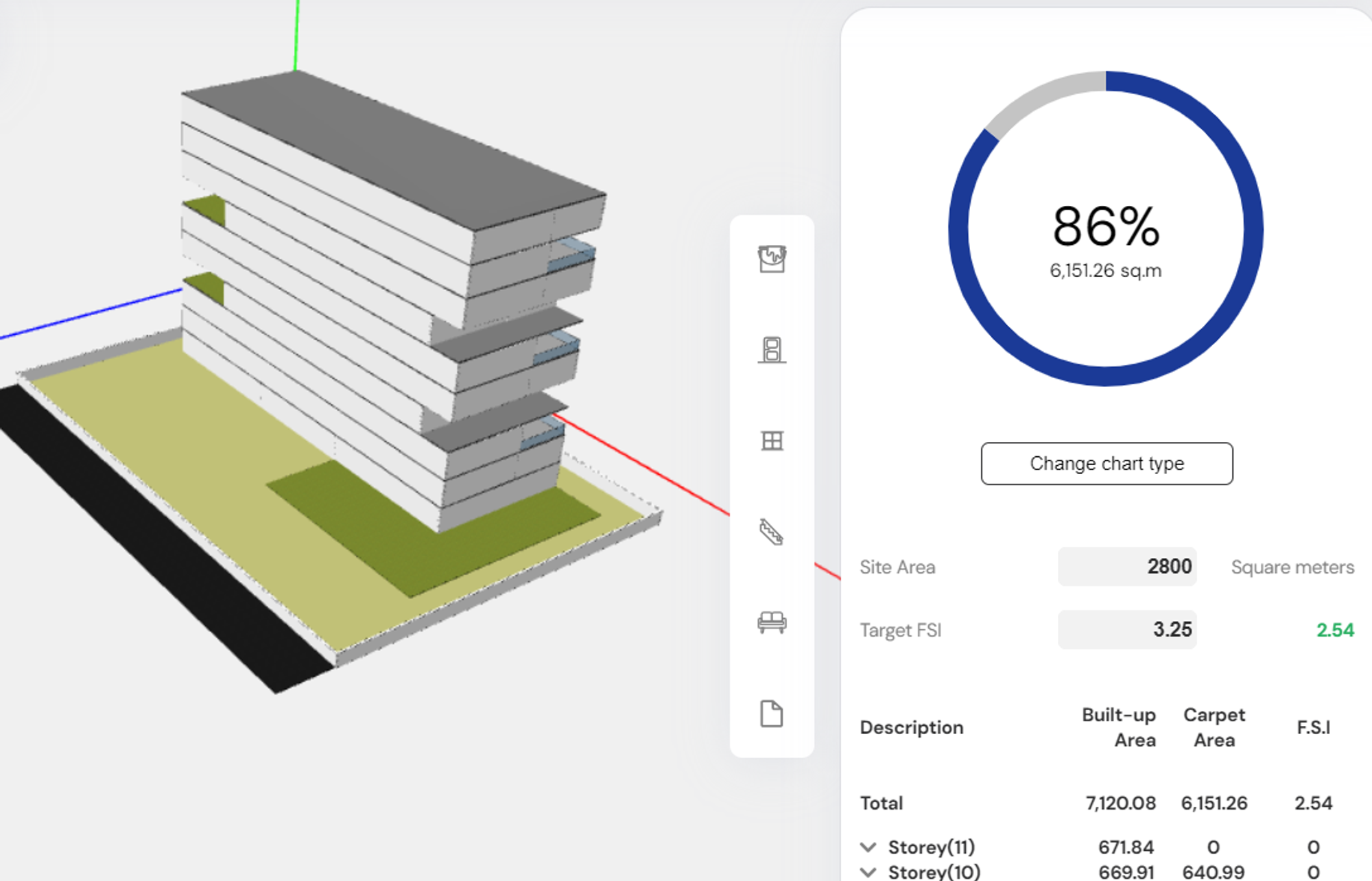Select the staircase tool icon
This screenshot has height=881, width=1372.
[772, 532]
